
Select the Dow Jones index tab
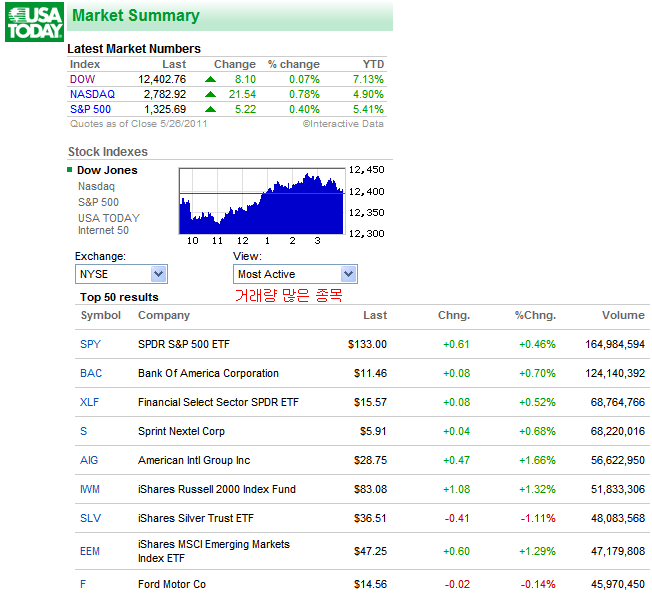107,170
